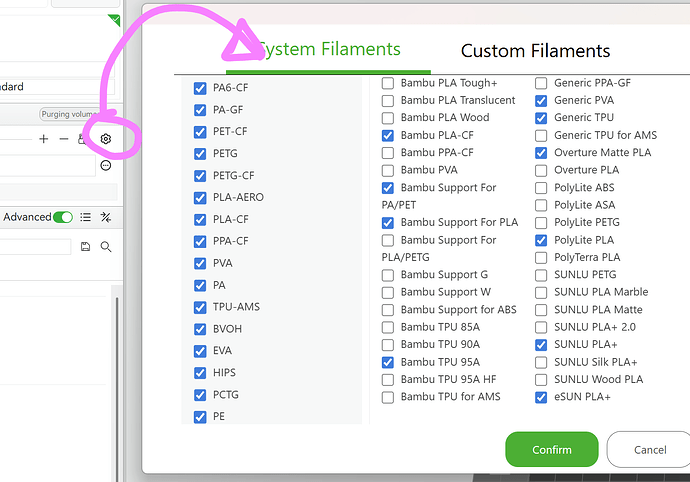Uncheck PLA-AERO filament type
The width and height of the screenshot is (690, 482).
[x=200, y=198]
